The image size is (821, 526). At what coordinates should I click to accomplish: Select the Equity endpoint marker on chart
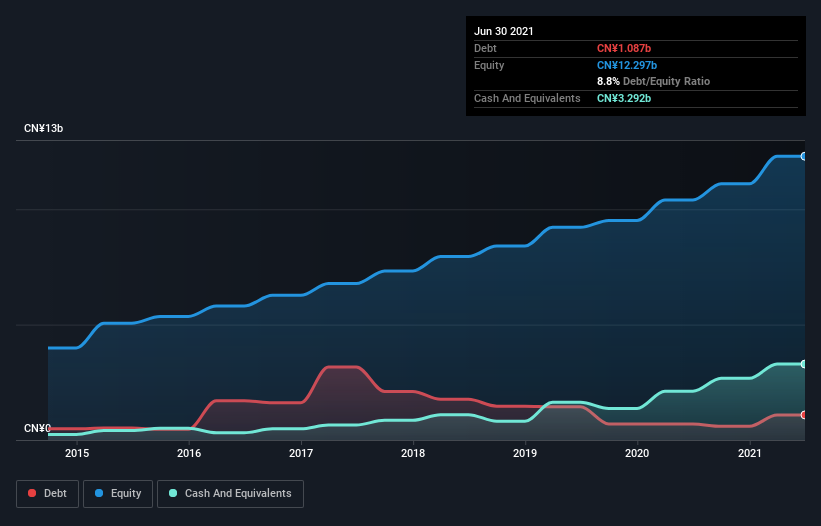point(804,156)
